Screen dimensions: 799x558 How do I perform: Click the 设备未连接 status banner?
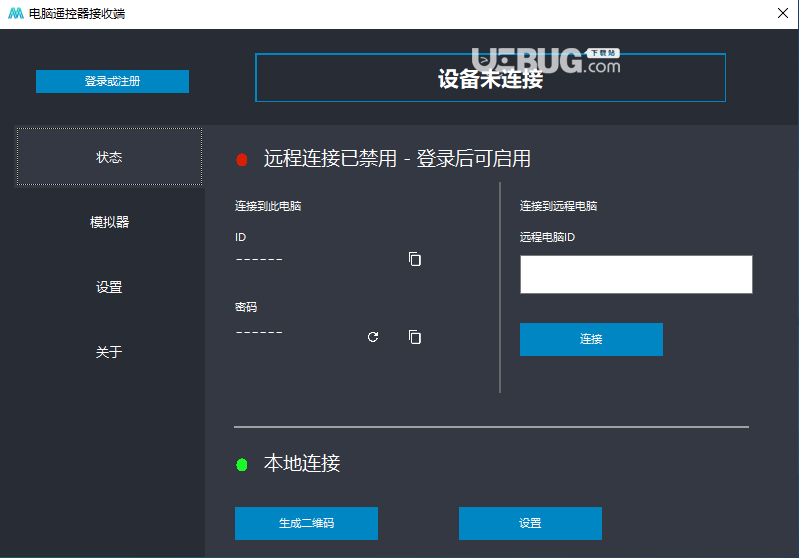click(x=490, y=78)
